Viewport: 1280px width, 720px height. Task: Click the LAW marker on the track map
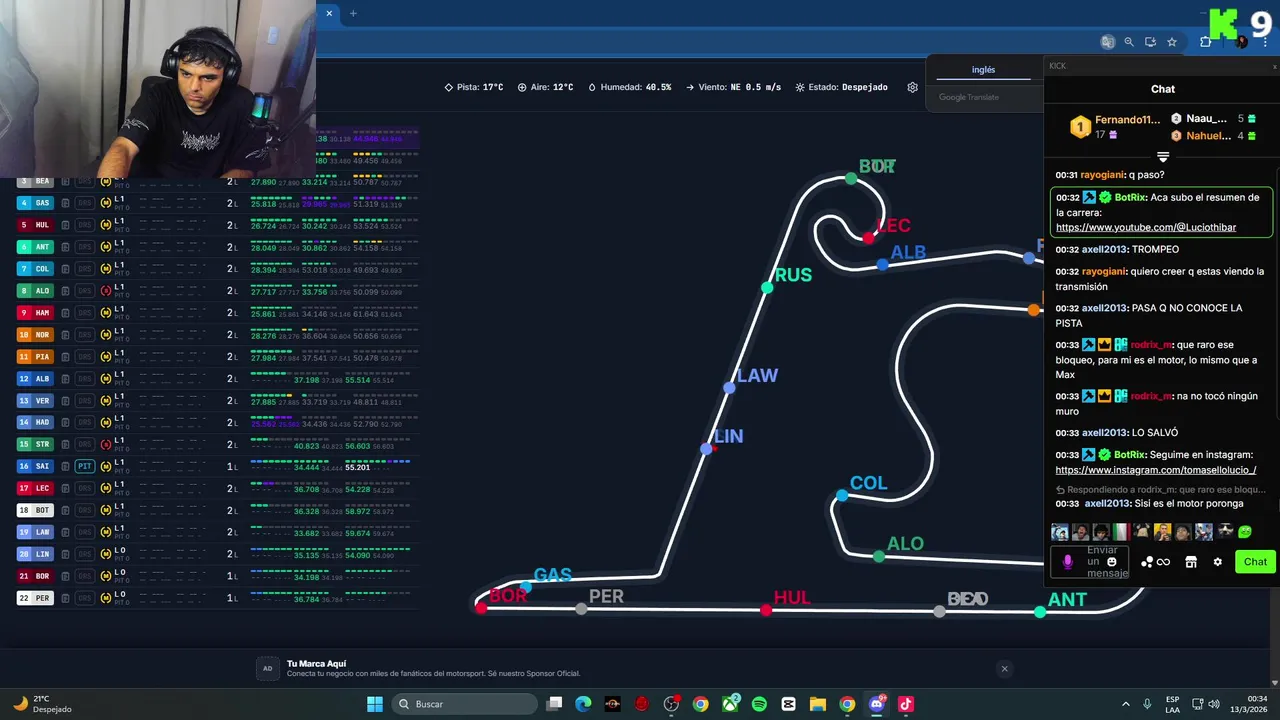tap(730, 387)
